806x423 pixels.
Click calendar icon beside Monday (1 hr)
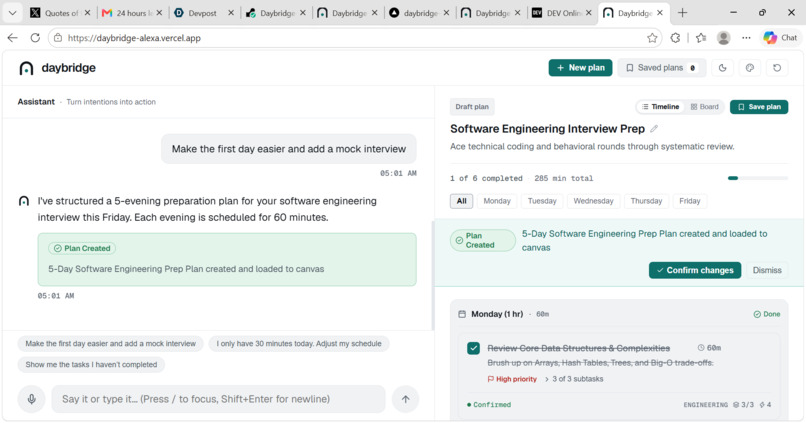[x=462, y=314]
